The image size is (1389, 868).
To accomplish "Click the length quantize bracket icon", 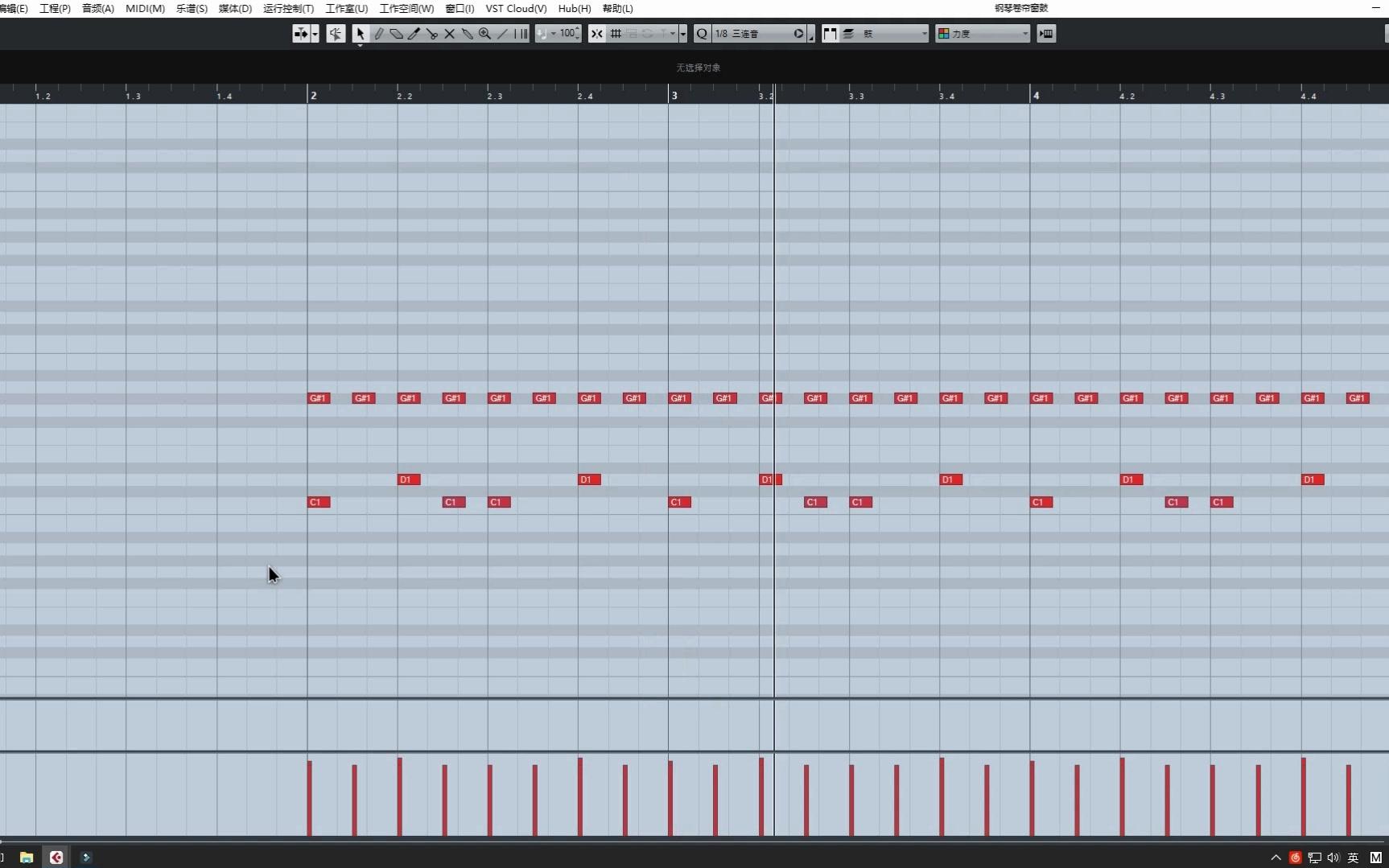I will [830, 34].
